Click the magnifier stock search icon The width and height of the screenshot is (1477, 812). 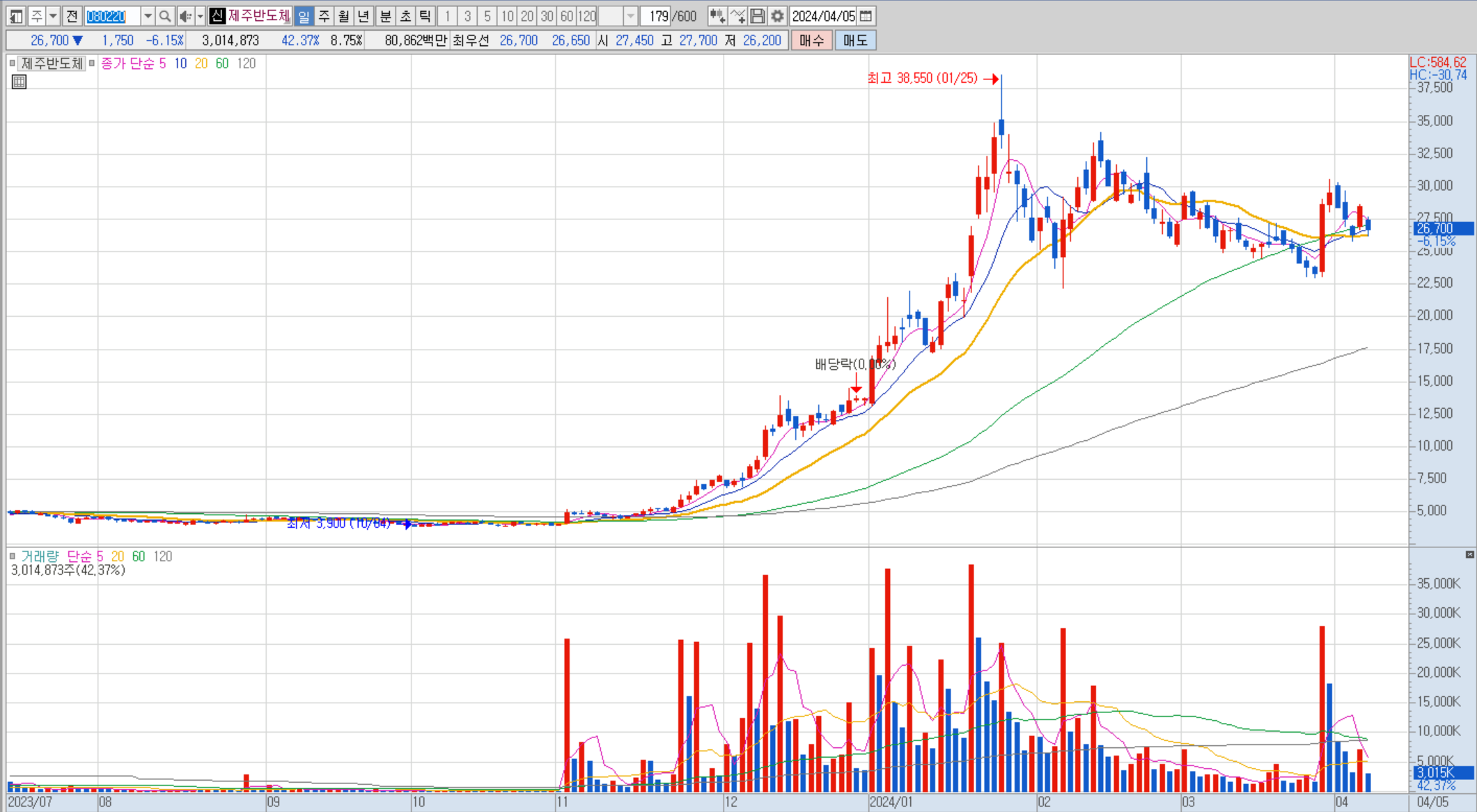(x=165, y=16)
